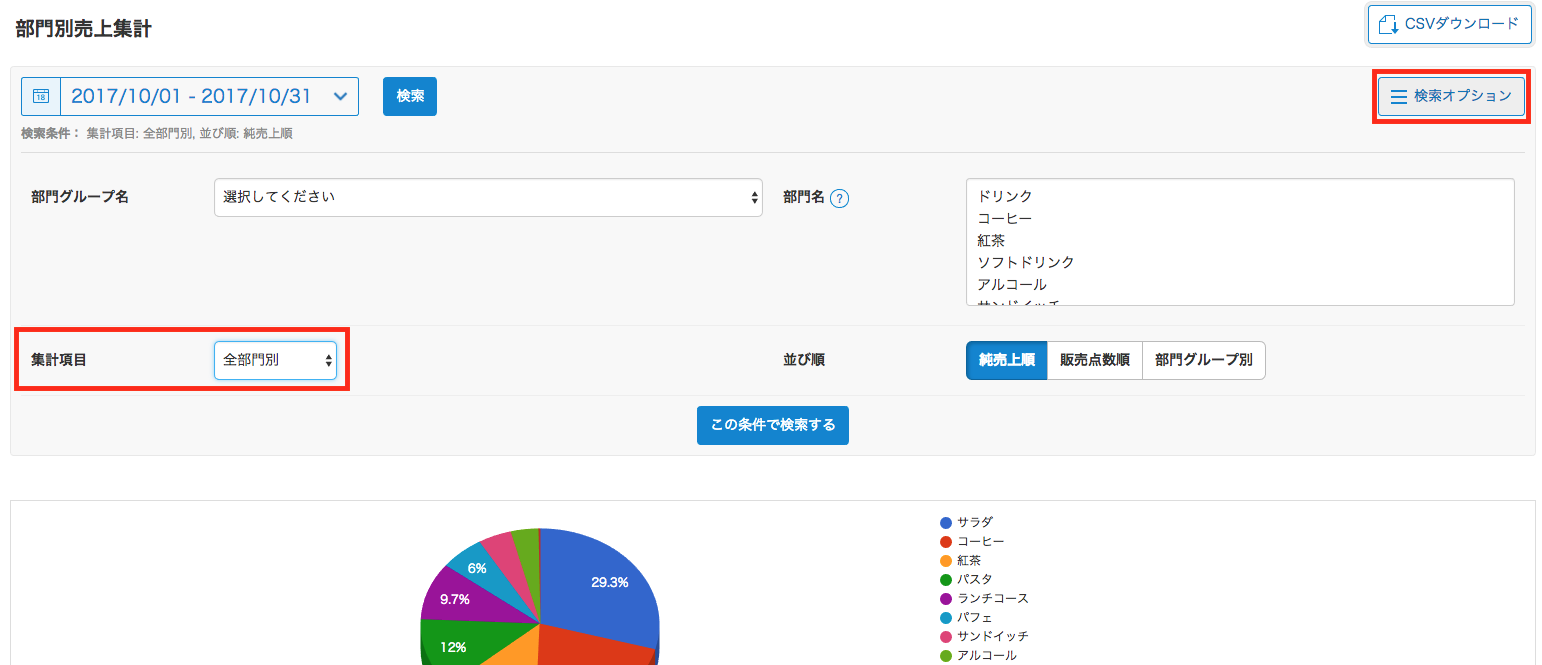Click サラダ legend label
Viewport: 1542px width, 665px height.
point(975,522)
